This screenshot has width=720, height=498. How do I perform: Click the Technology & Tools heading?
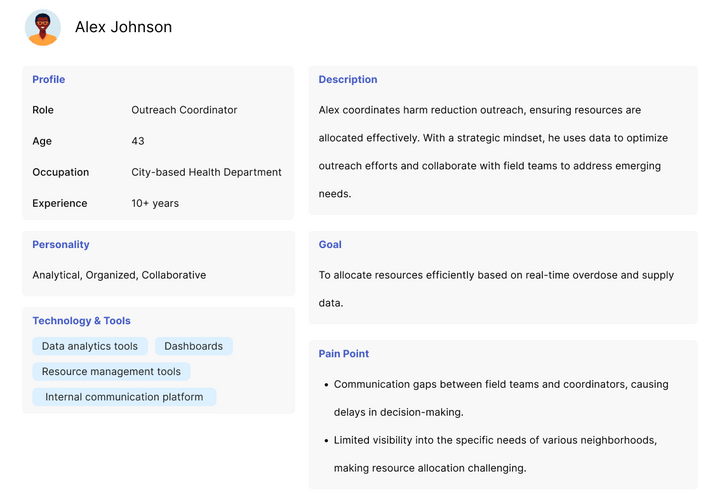[81, 321]
